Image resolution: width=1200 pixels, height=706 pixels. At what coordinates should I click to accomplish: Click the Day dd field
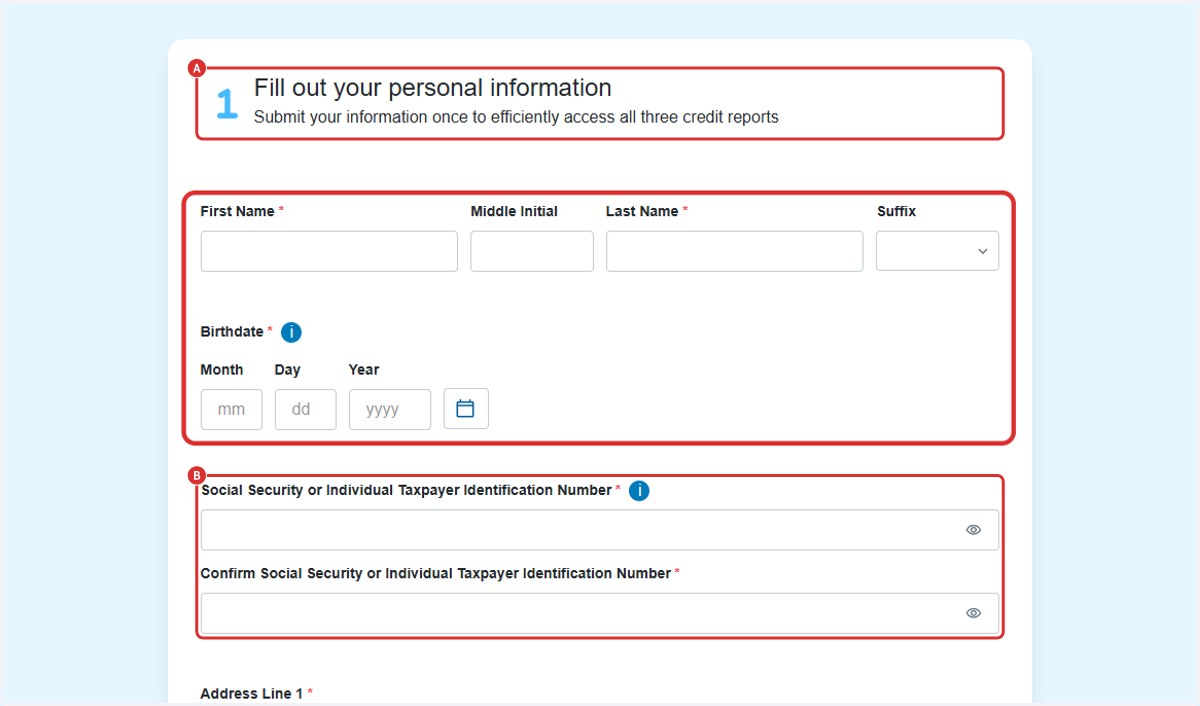pyautogui.click(x=305, y=409)
